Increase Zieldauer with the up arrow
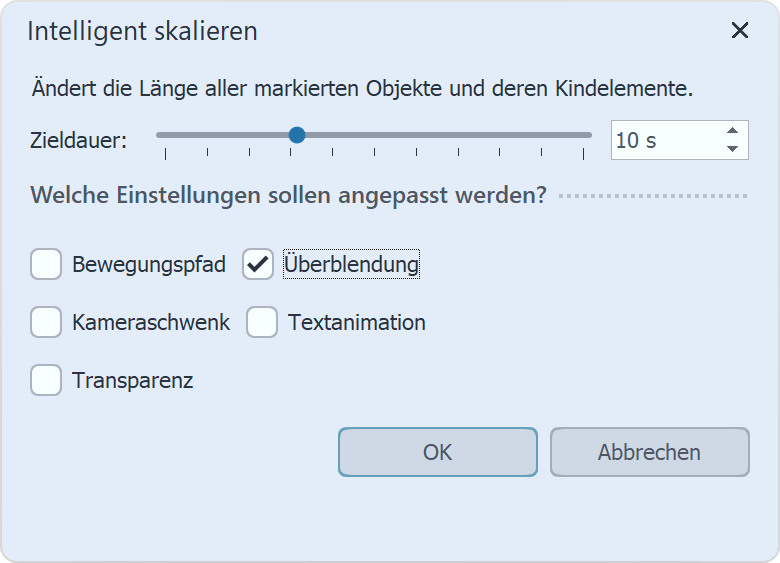The width and height of the screenshot is (780, 563). (x=733, y=132)
